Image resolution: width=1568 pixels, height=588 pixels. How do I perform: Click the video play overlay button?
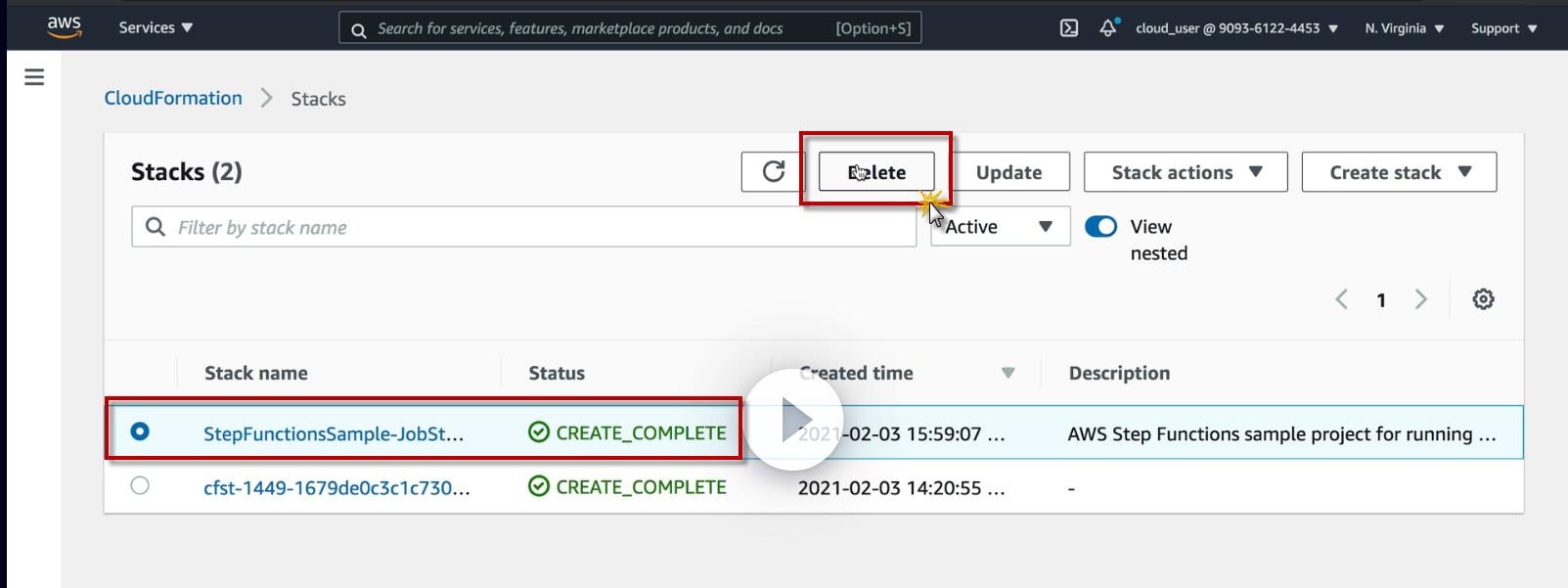tap(793, 420)
